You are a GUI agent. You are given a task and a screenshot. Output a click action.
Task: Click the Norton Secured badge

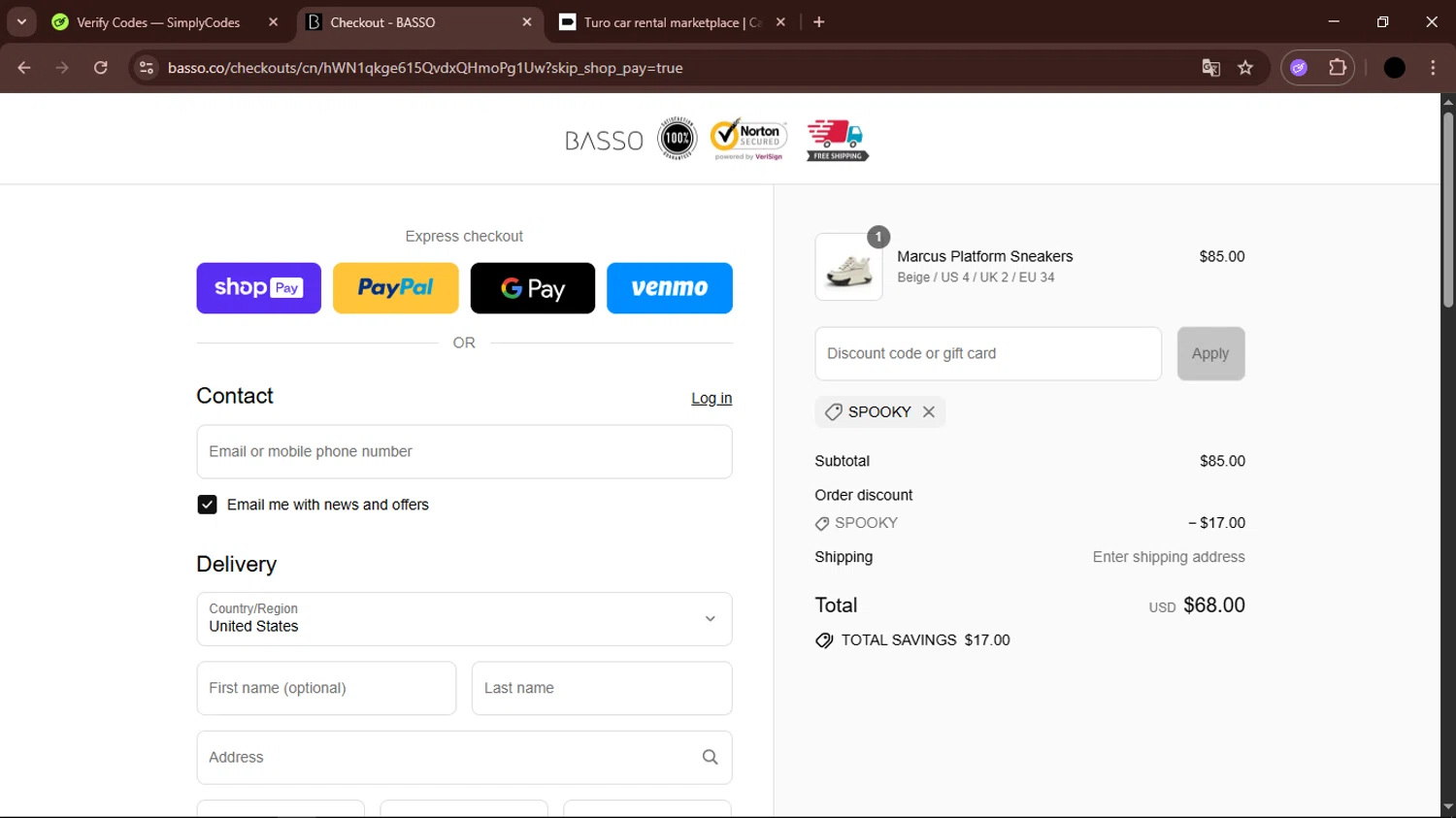click(748, 139)
